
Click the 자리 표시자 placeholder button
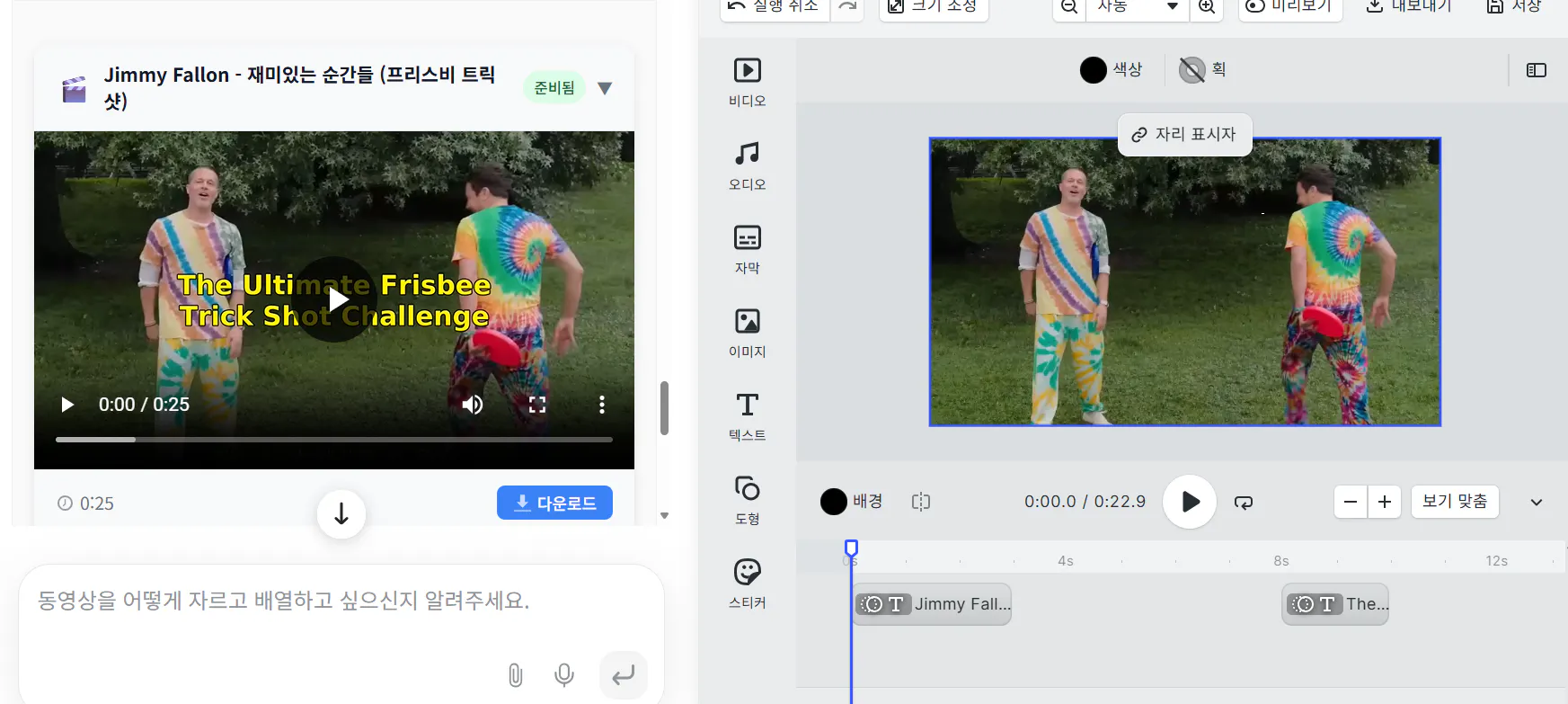pos(1184,134)
